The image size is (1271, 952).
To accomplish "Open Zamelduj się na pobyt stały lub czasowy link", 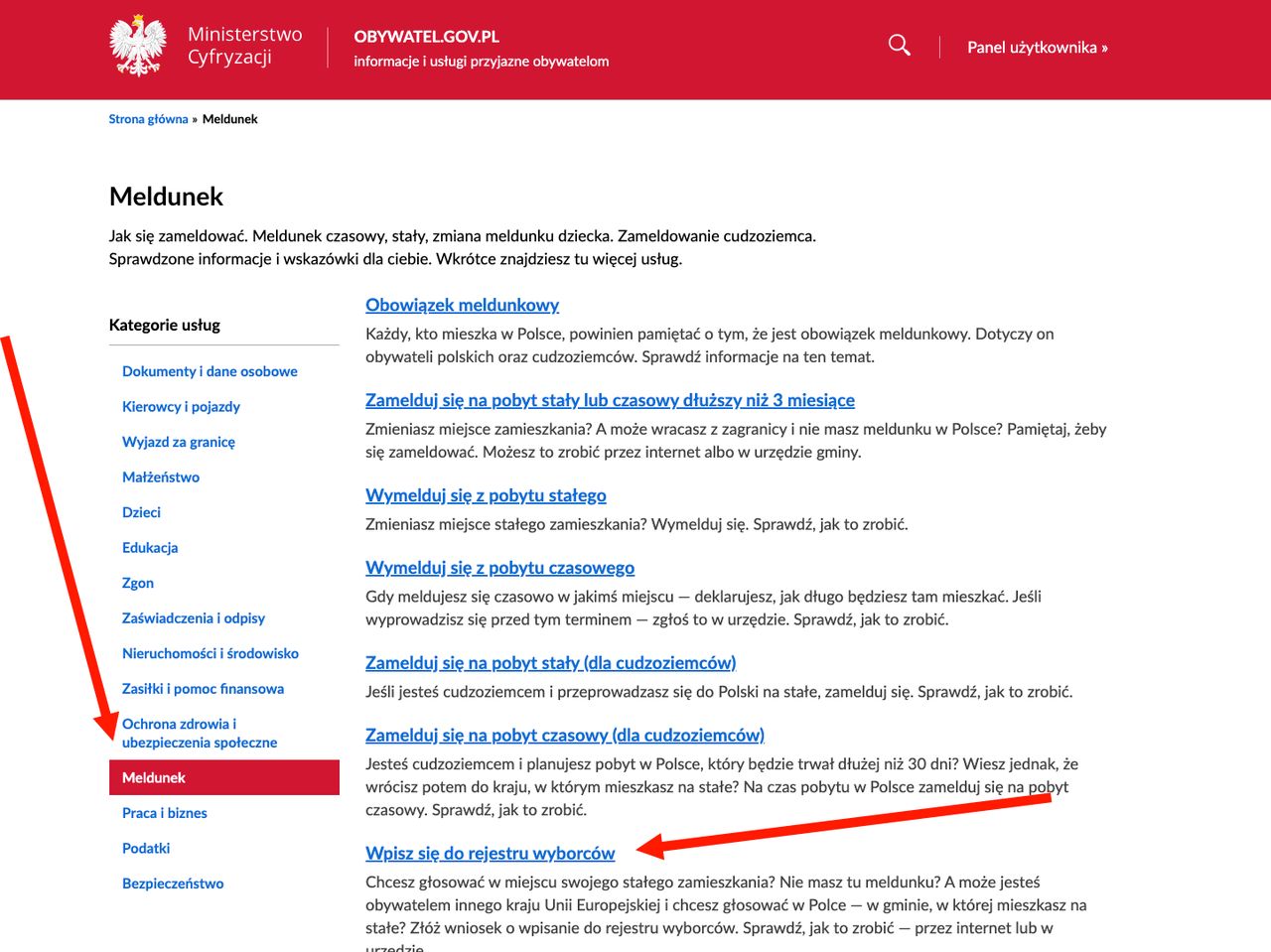I will click(x=610, y=400).
